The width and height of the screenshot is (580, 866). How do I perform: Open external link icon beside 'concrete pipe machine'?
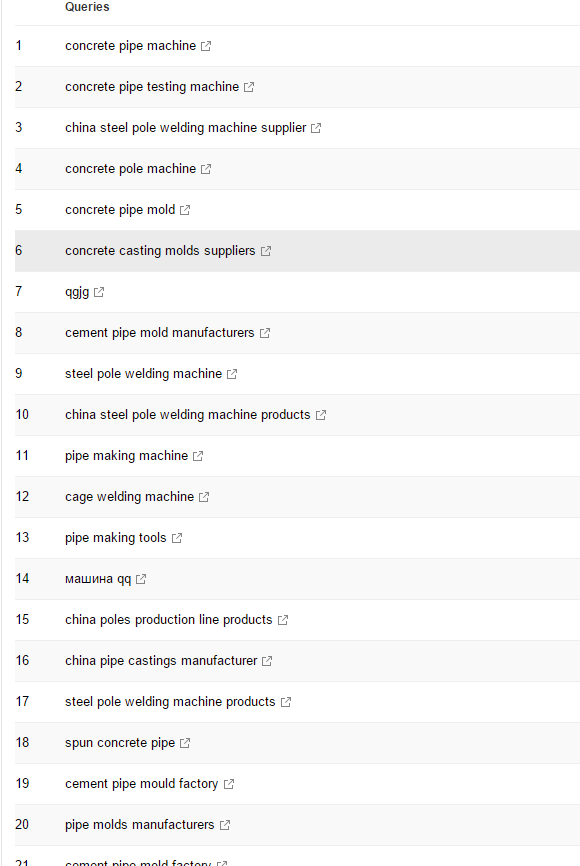(206, 46)
